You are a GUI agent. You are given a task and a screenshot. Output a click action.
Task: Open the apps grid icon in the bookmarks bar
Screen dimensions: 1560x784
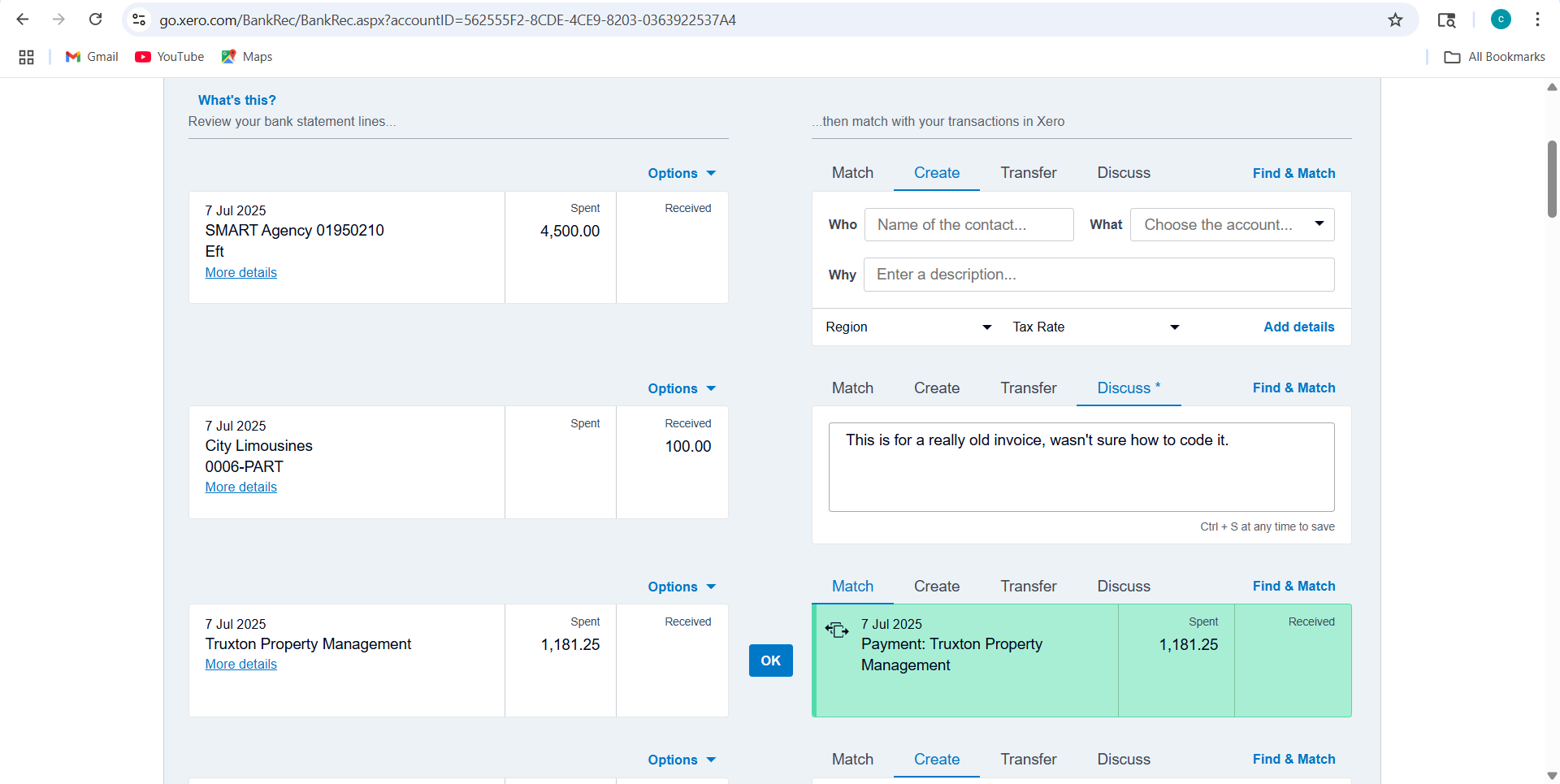(26, 57)
